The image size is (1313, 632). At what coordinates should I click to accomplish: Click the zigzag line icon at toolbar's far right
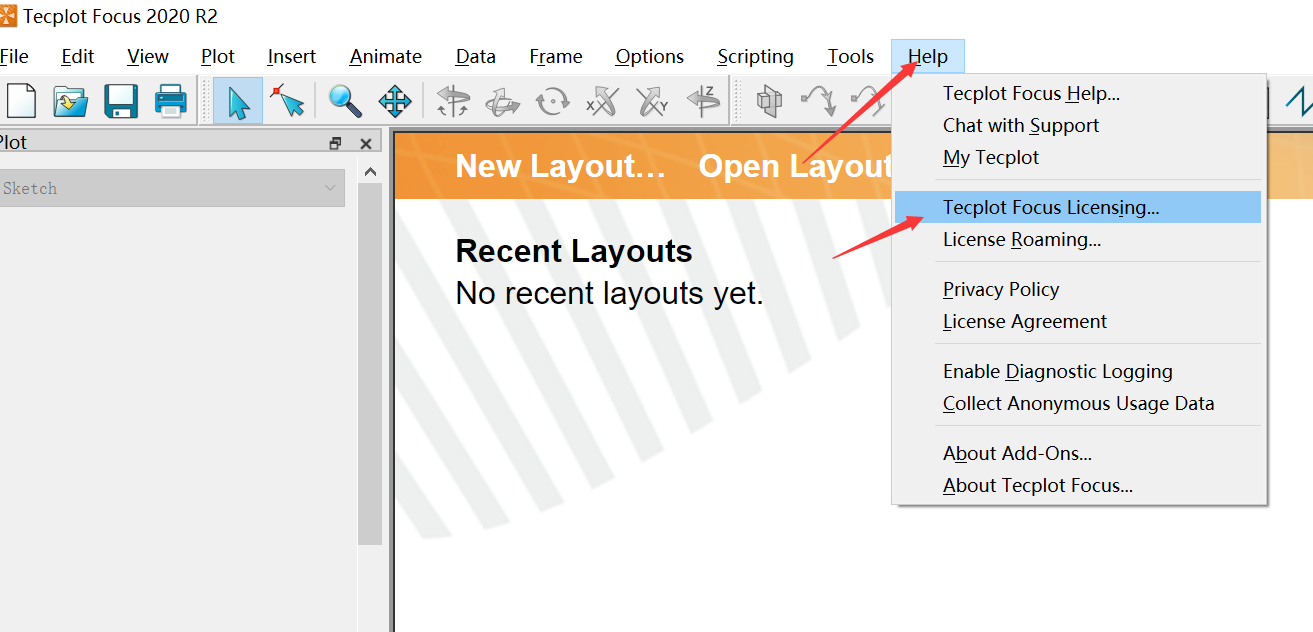pyautogui.click(x=1298, y=101)
